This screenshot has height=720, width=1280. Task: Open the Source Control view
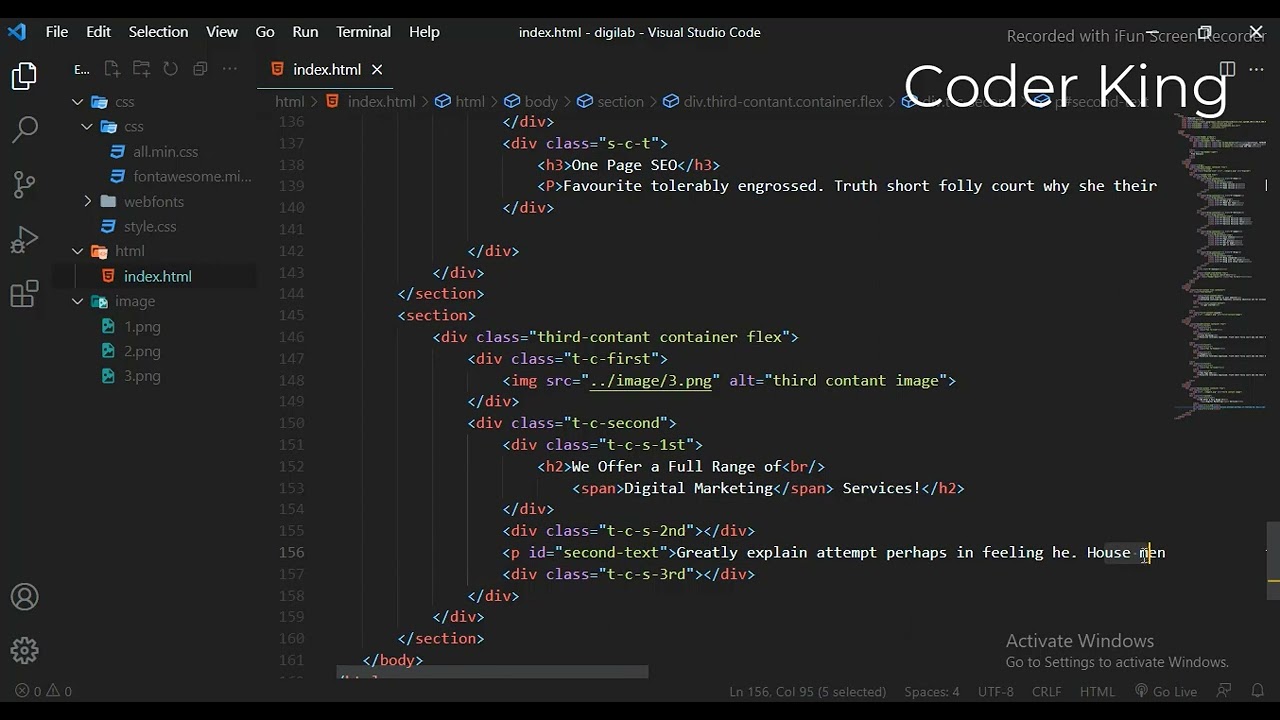coord(24,184)
